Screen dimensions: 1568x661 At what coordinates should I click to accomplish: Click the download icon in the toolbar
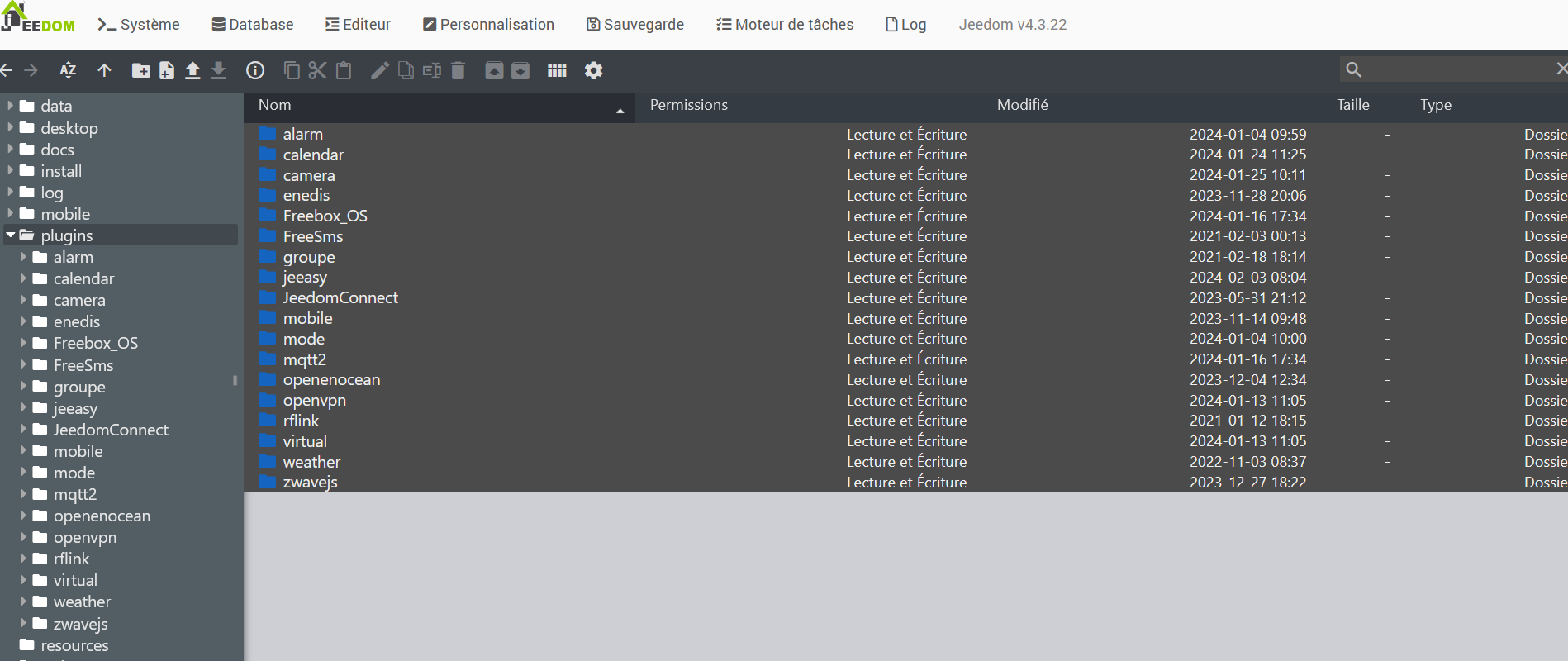pos(218,70)
